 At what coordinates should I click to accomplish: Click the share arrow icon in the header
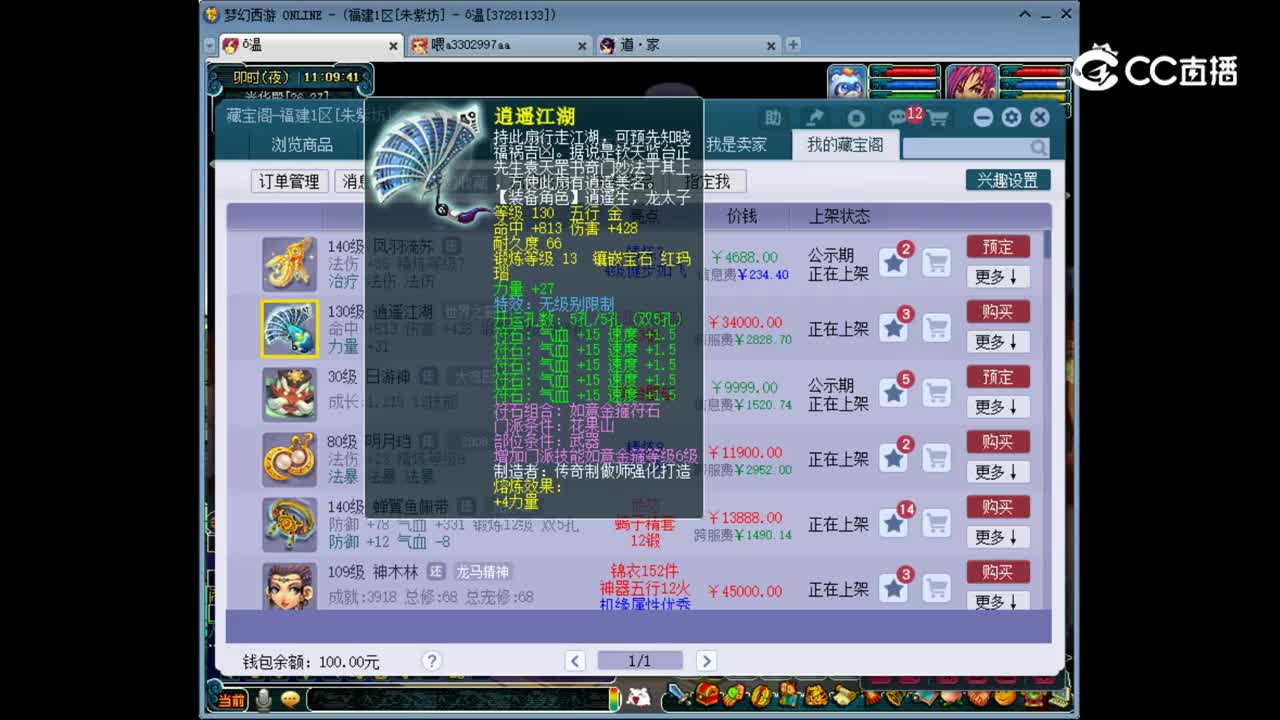(816, 118)
